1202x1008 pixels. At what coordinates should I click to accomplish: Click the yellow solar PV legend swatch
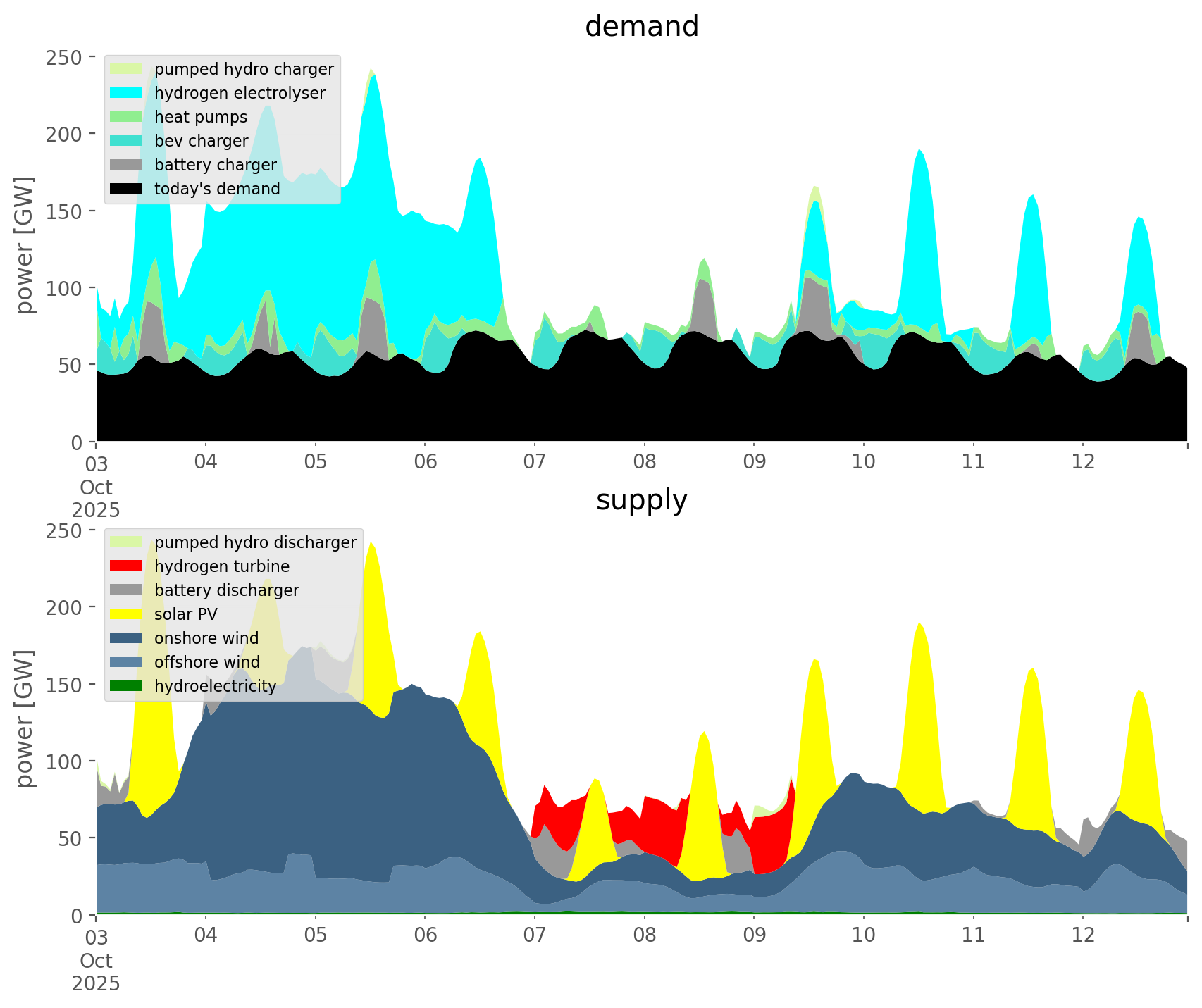tap(126, 614)
